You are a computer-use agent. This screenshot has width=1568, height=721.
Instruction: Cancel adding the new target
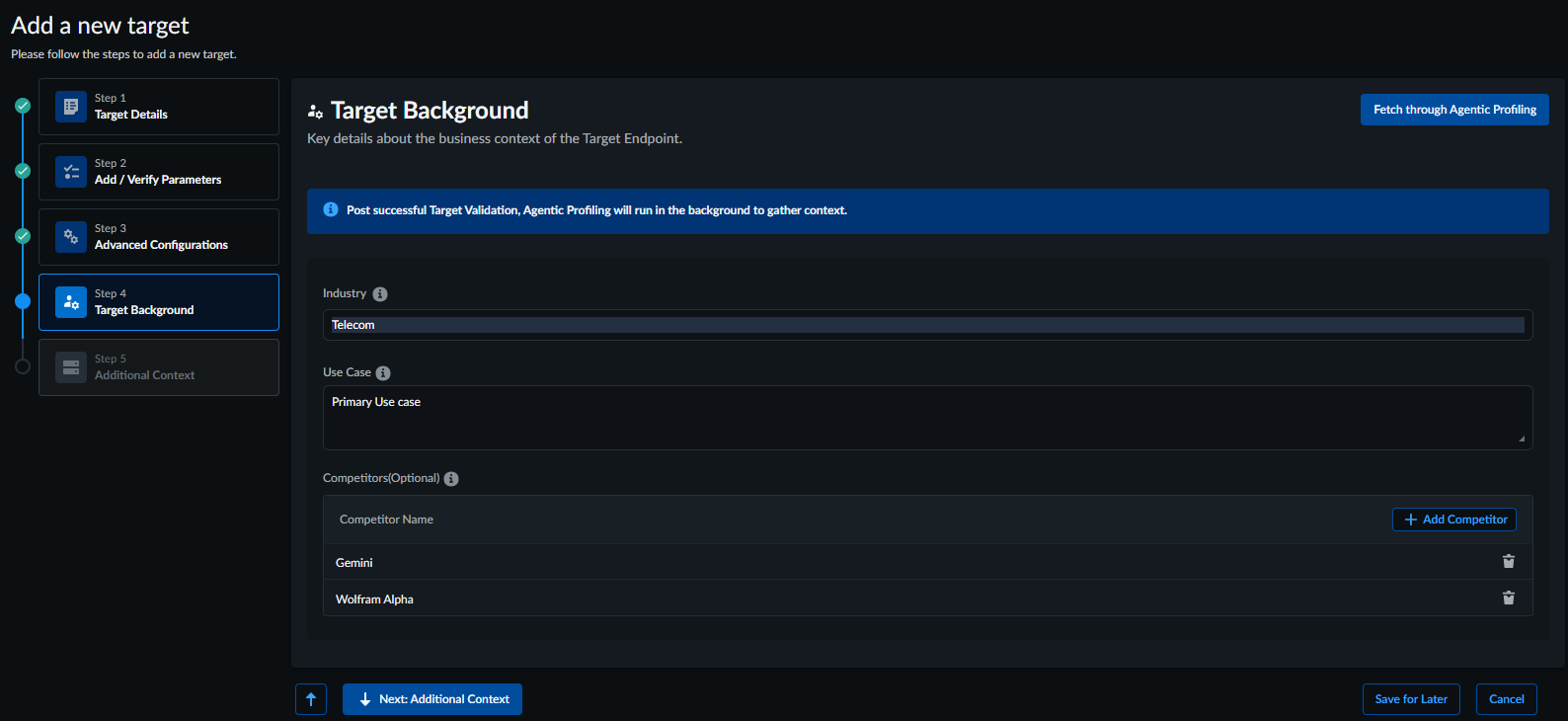click(1506, 699)
